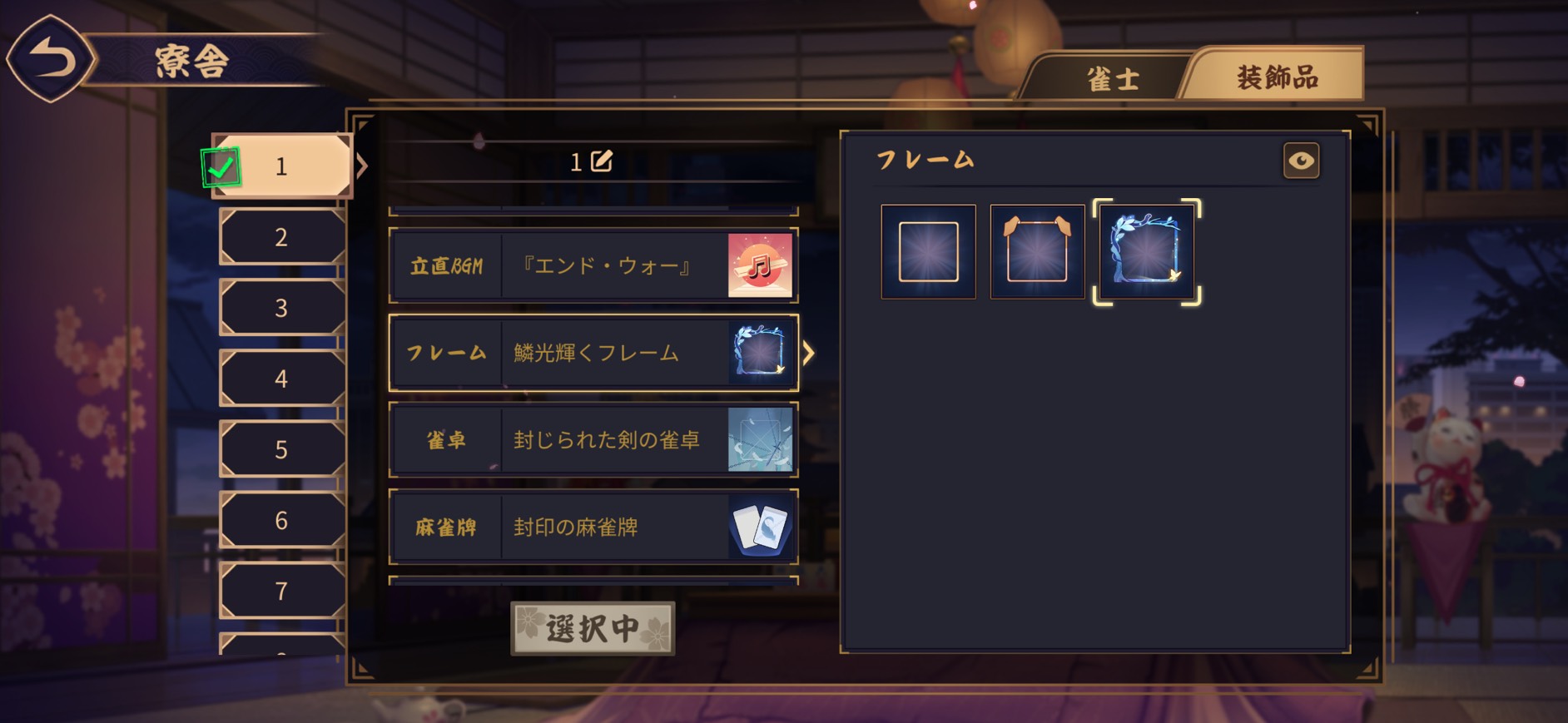
Task: Toggle the eye preview button in フレーム panel
Action: tap(1301, 161)
